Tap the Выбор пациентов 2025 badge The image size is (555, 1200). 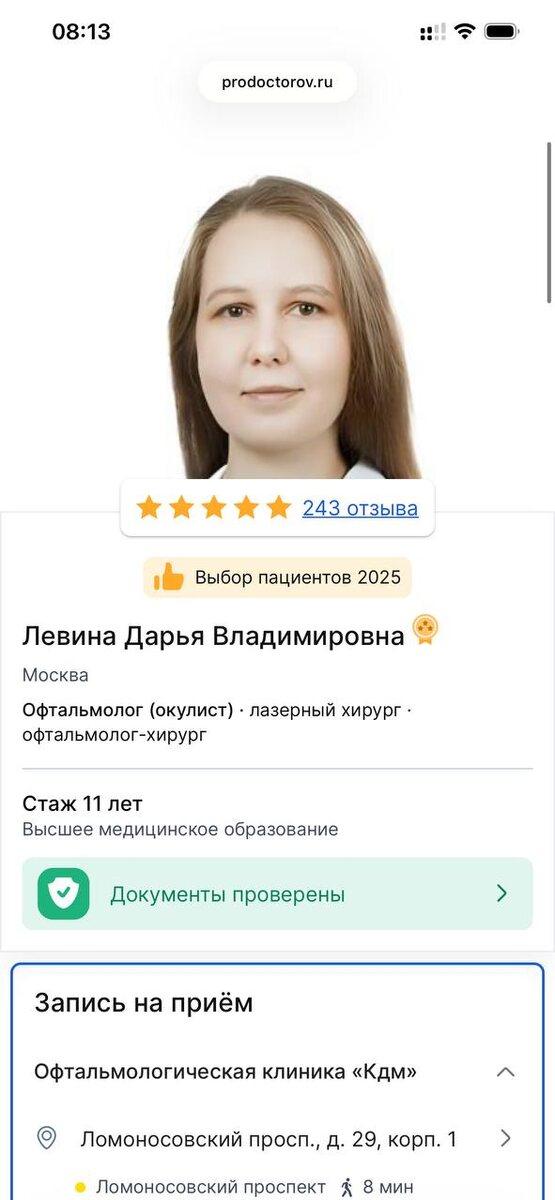(277, 577)
